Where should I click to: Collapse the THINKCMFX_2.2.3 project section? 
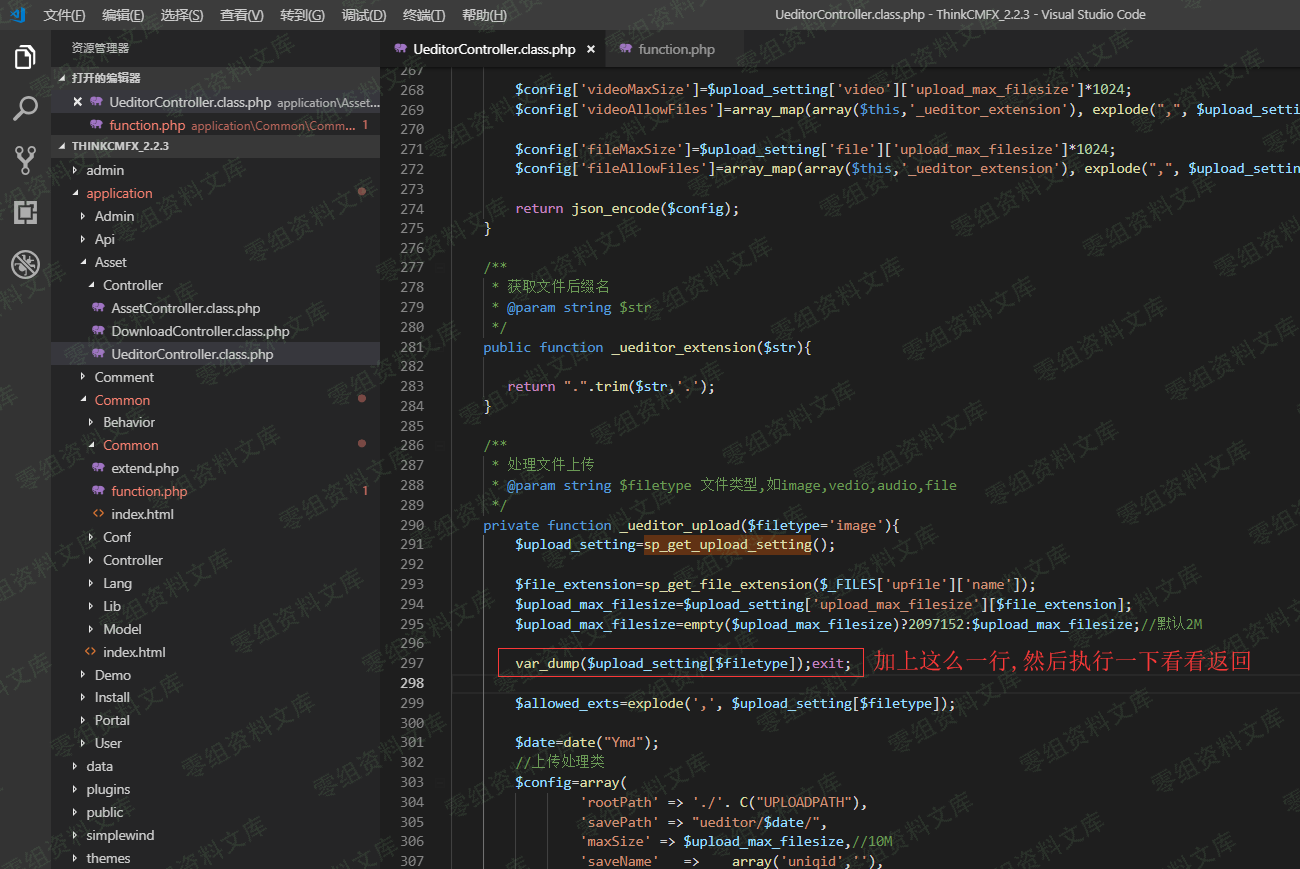coord(120,146)
